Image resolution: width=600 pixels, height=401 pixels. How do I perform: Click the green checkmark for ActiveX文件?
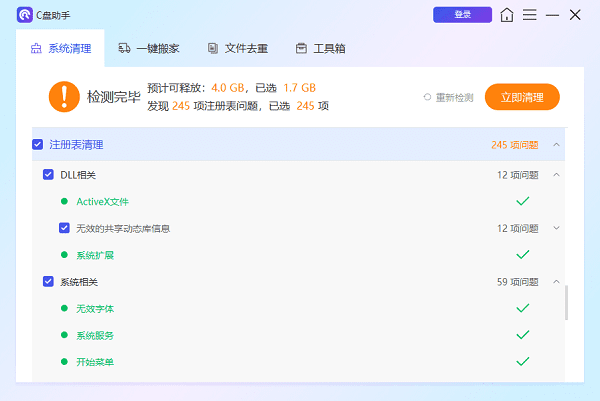(x=522, y=201)
